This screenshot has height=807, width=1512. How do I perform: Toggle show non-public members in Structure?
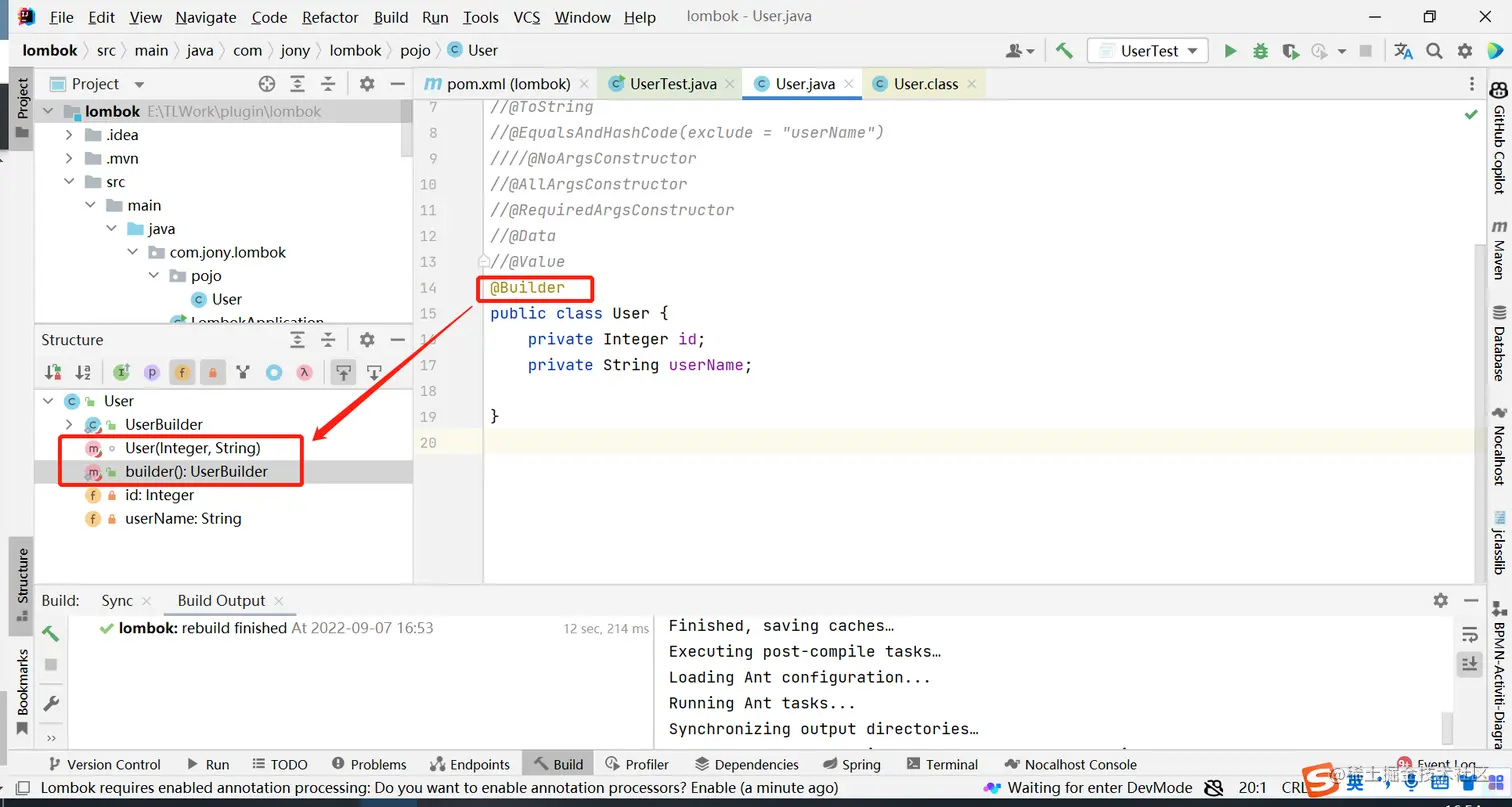212,373
